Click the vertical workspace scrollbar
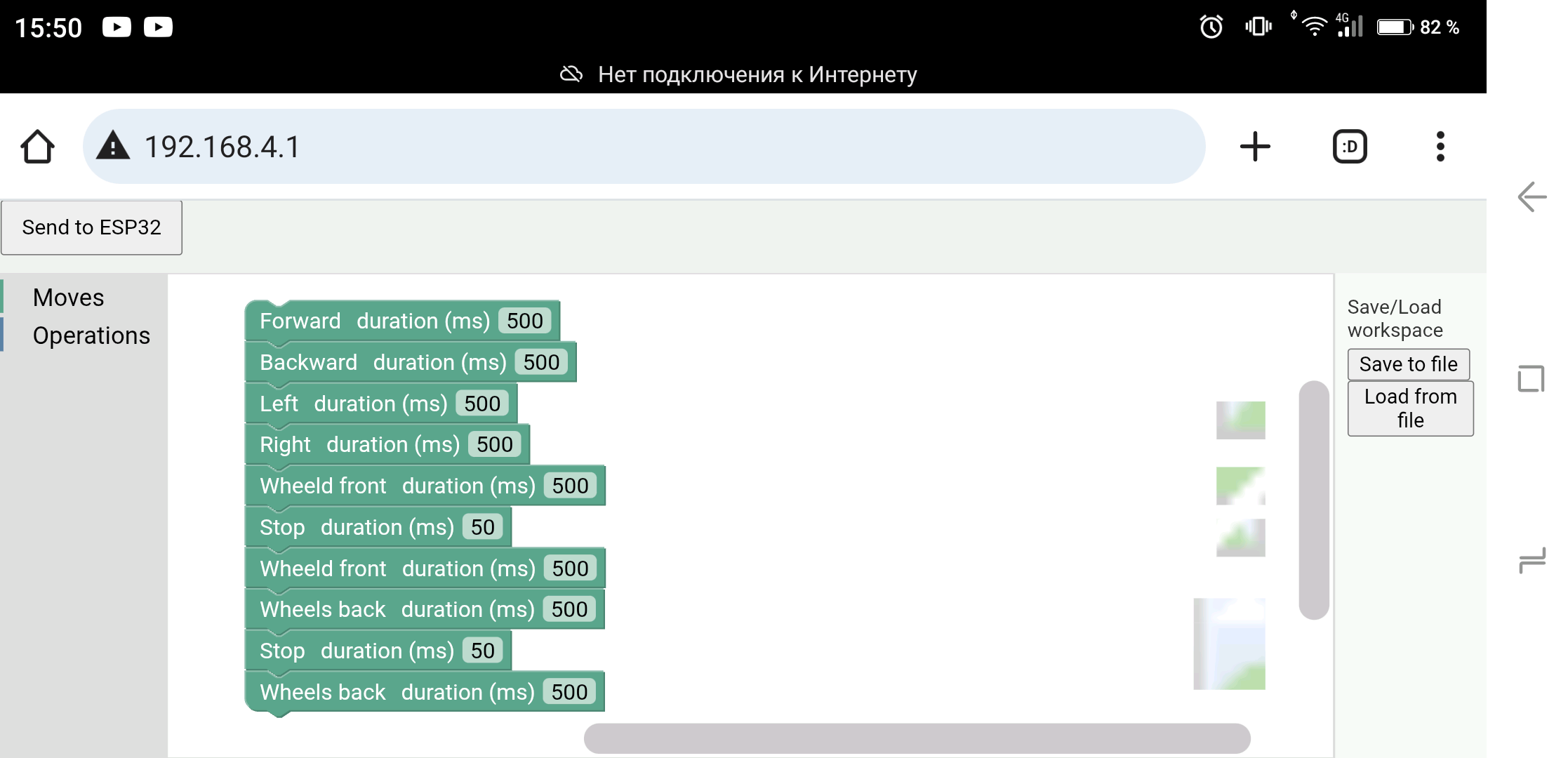 pos(1313,500)
